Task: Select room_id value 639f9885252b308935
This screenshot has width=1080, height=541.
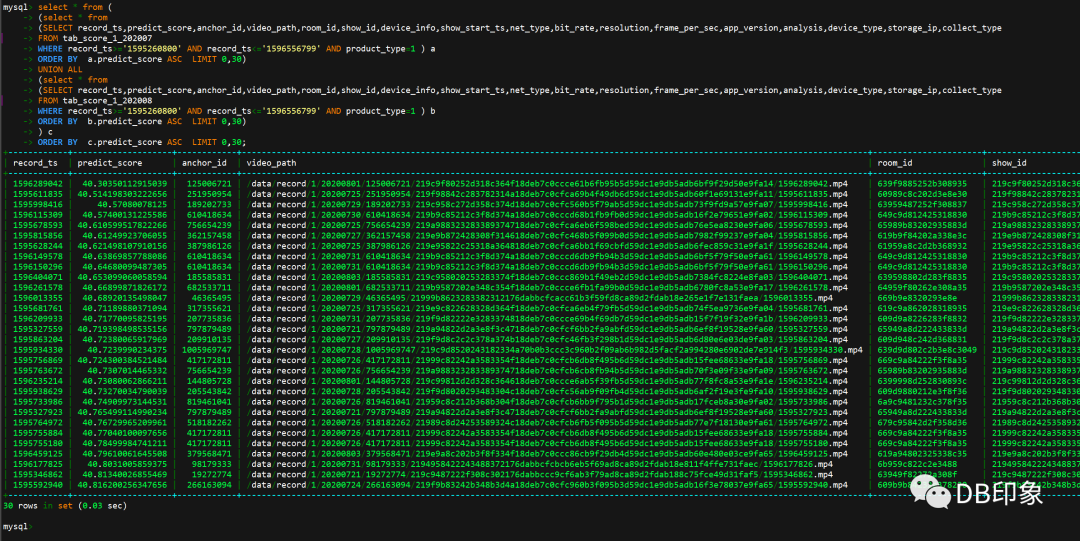Action: tap(924, 183)
